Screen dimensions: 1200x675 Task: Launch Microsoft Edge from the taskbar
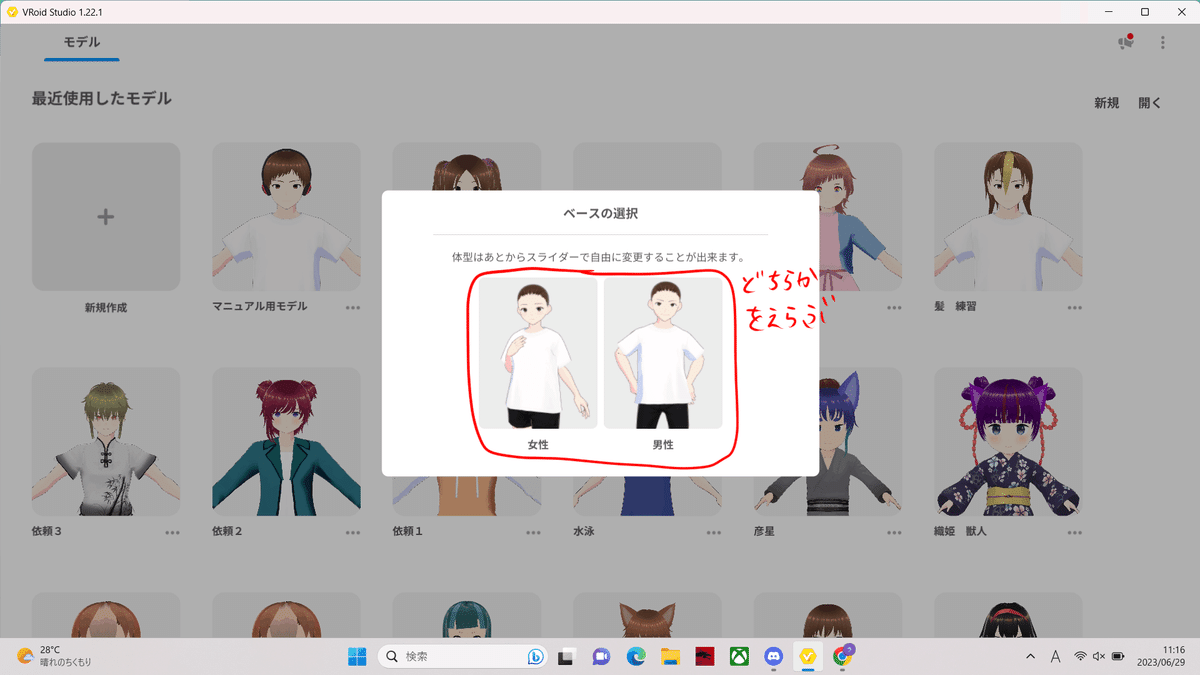(x=636, y=656)
